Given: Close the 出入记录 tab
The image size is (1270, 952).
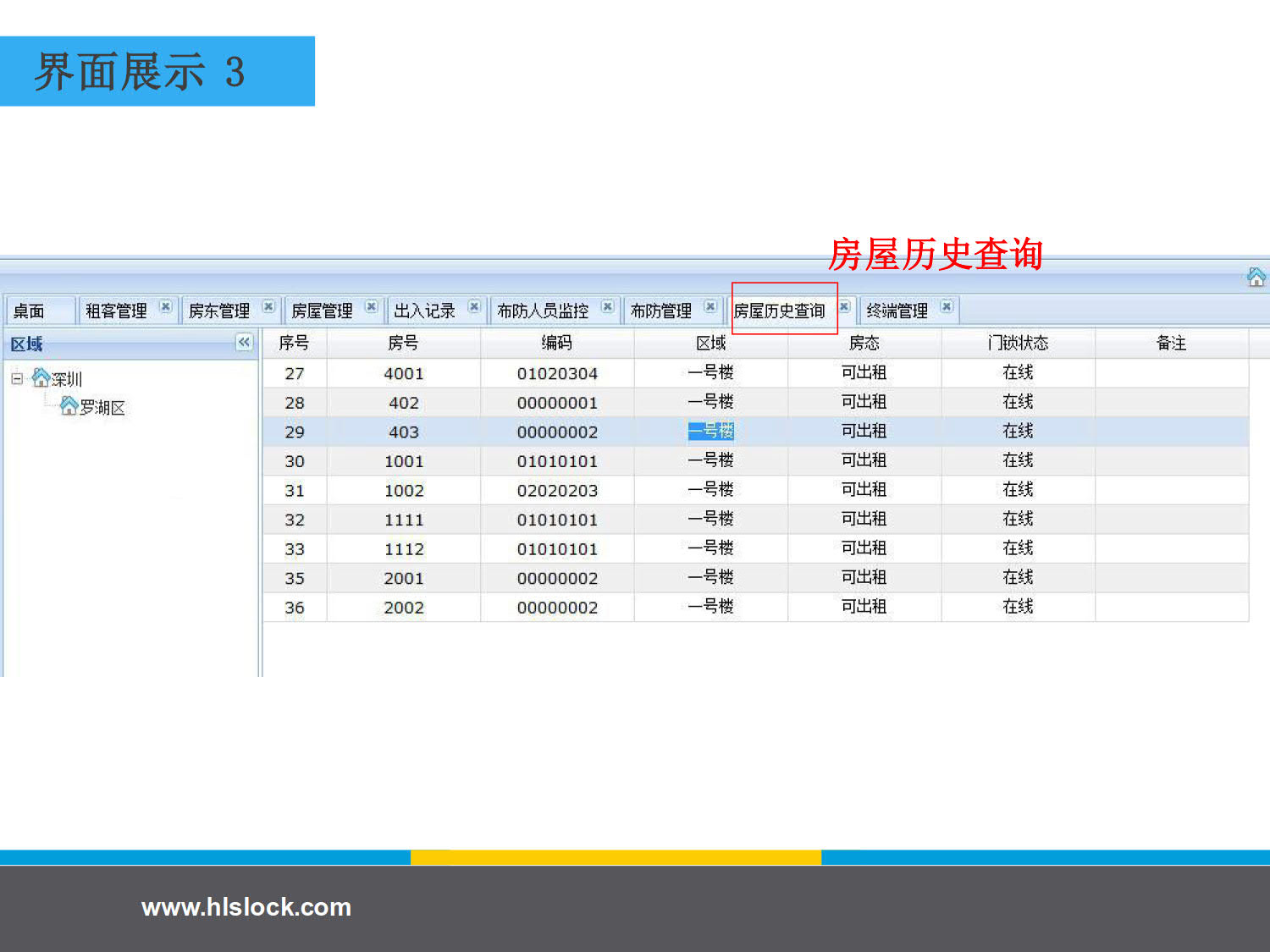Looking at the screenshot, I should pyautogui.click(x=474, y=306).
